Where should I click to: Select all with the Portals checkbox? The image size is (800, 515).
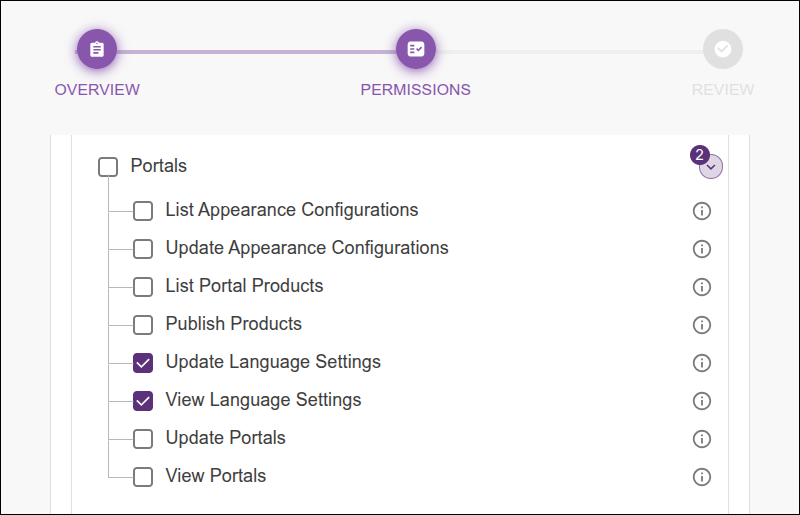click(x=108, y=167)
